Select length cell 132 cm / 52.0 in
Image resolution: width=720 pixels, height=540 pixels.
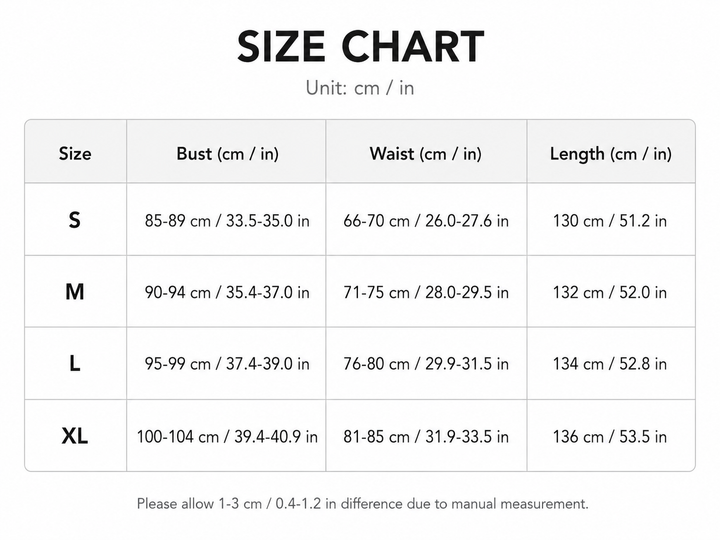610,292
